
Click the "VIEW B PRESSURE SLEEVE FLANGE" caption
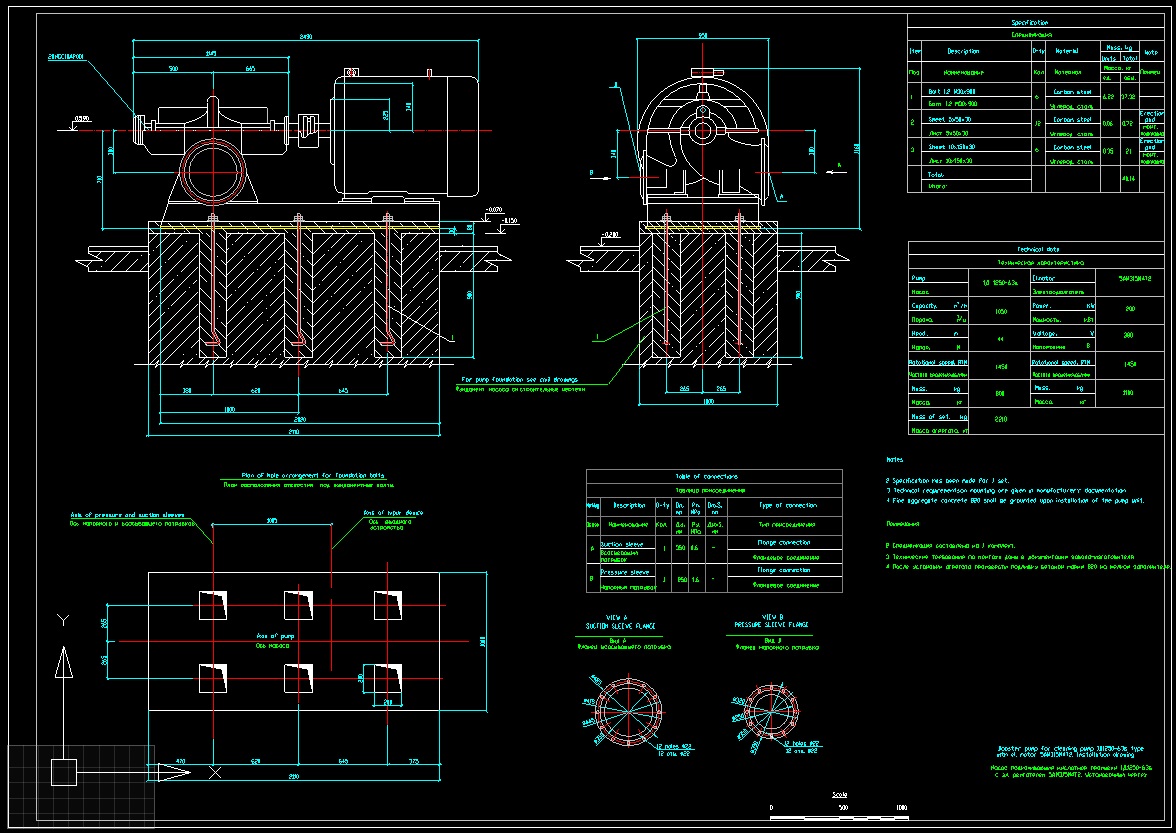(772, 620)
